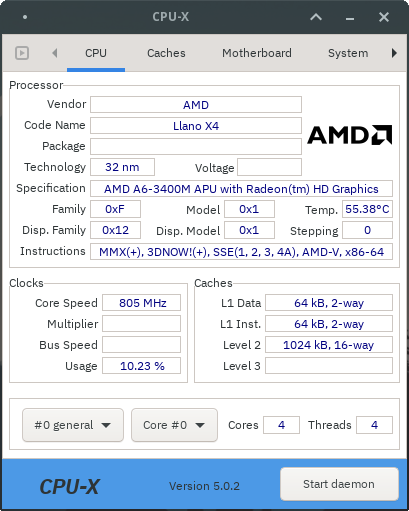Click the Specification AMD A6-3400M text
The height and width of the screenshot is (511, 409).
point(241,189)
